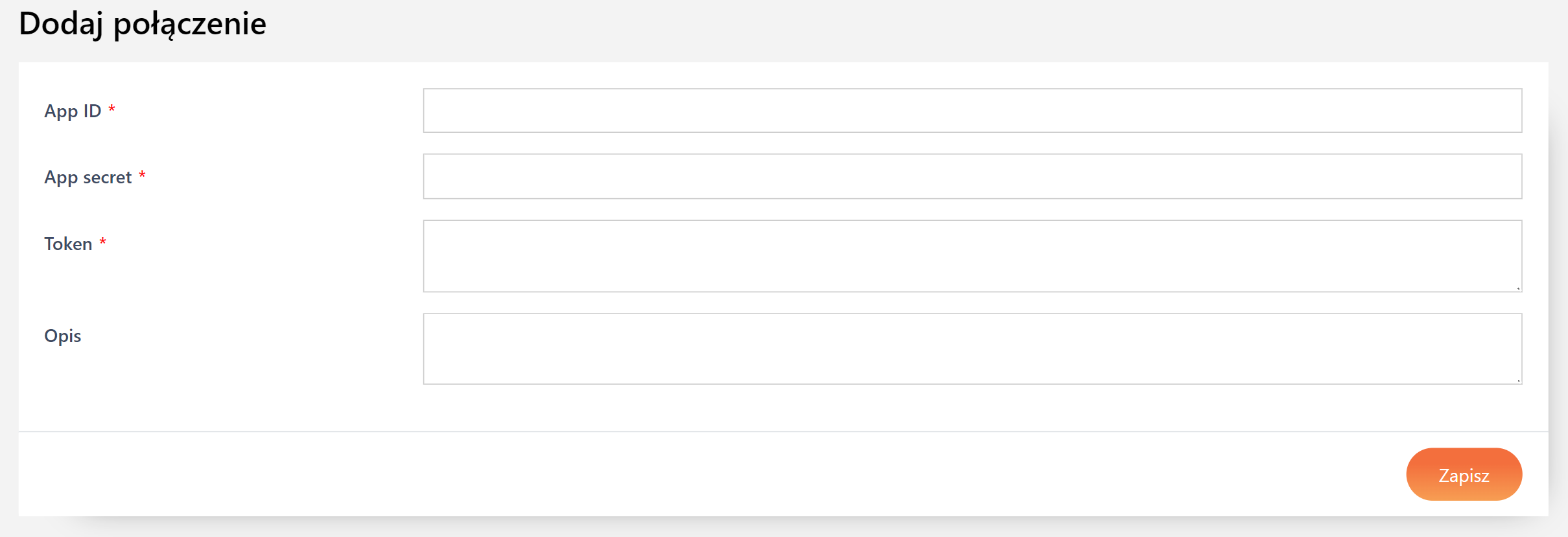Click the App ID field label

click(73, 111)
